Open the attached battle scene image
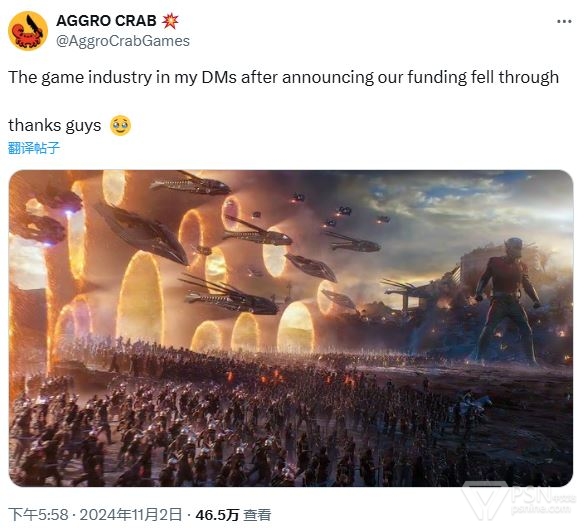588x532 pixels. click(291, 328)
